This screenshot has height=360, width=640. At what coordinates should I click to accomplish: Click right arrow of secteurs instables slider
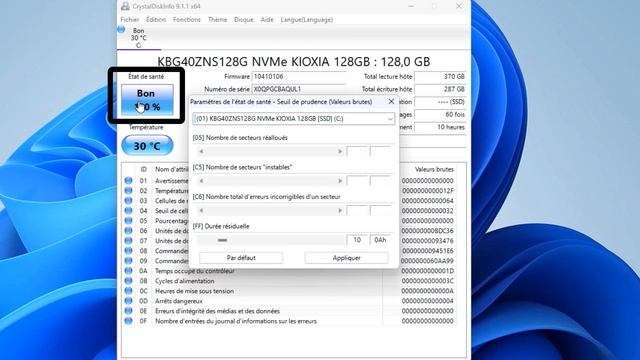(340, 181)
